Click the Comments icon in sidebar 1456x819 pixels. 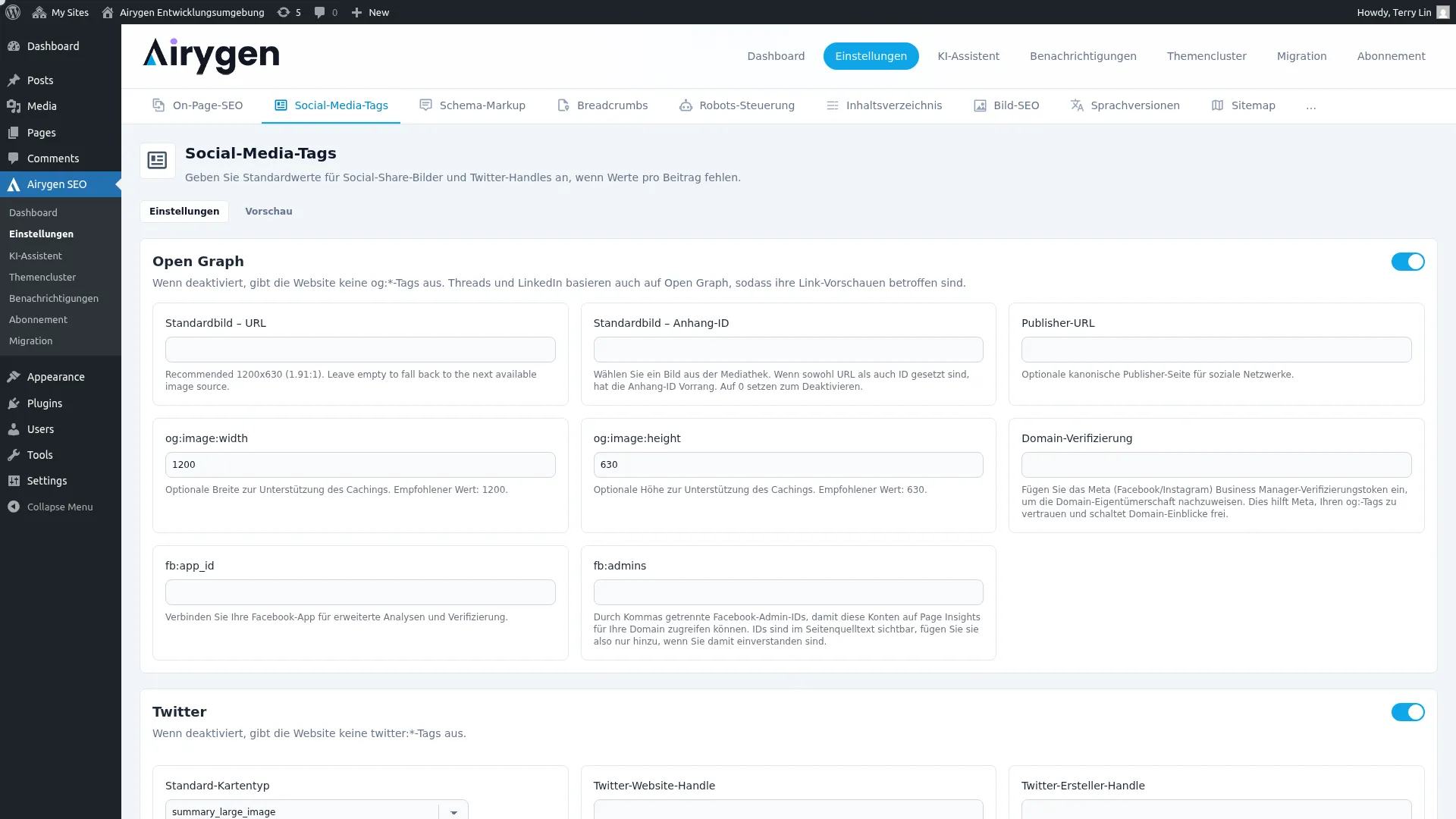coord(14,158)
